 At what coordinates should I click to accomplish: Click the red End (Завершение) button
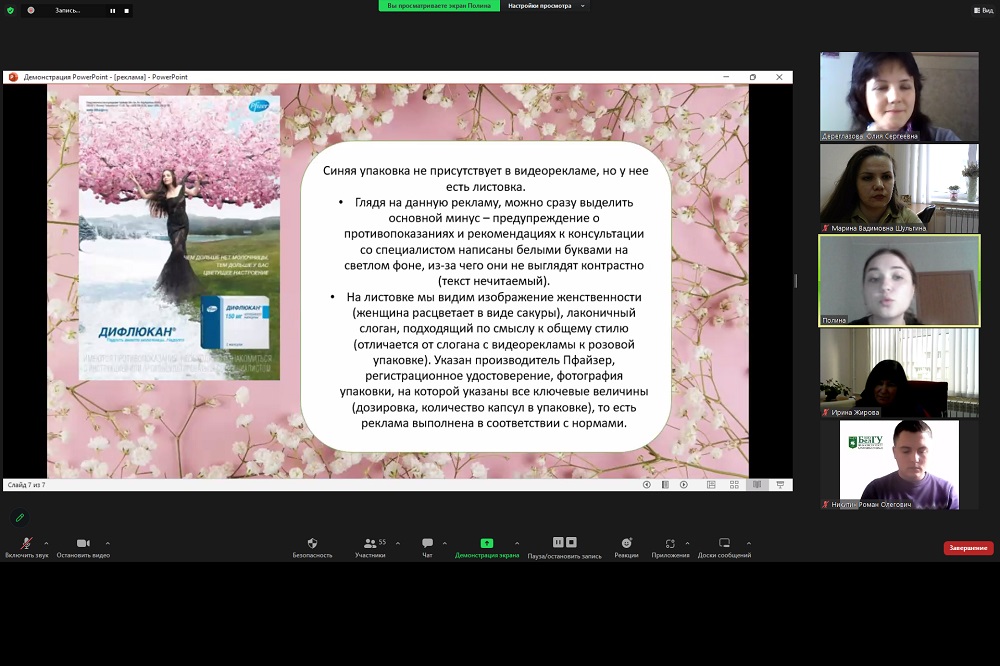tap(968, 548)
